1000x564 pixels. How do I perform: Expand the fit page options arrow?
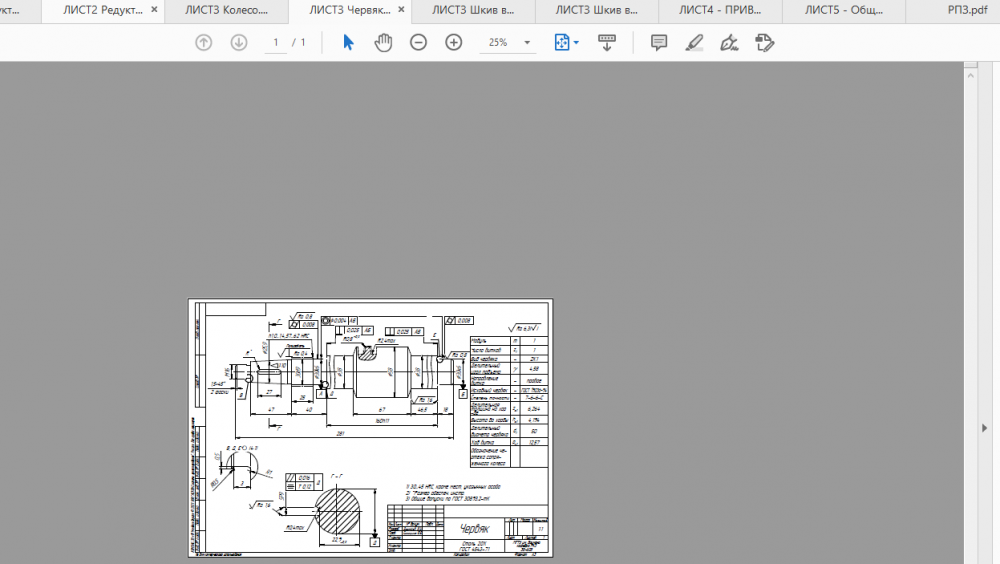pos(577,44)
